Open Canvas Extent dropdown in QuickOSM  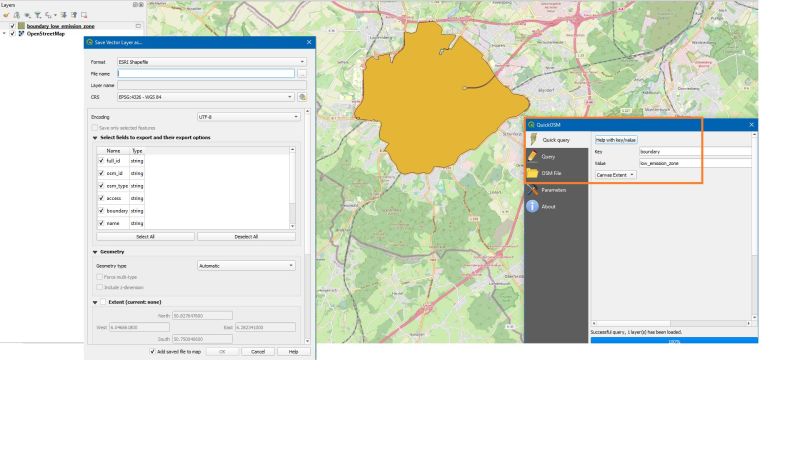615,175
